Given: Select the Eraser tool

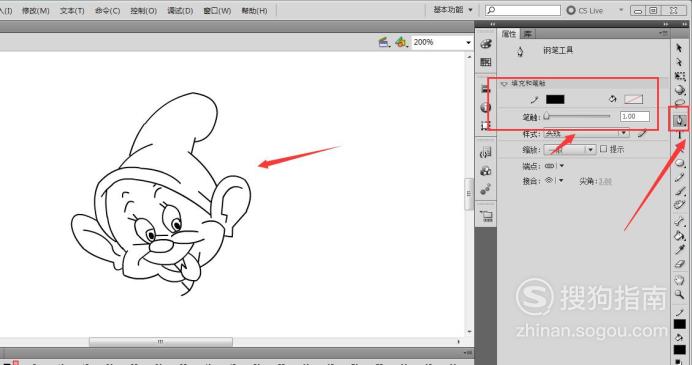Looking at the screenshot, I should (680, 263).
